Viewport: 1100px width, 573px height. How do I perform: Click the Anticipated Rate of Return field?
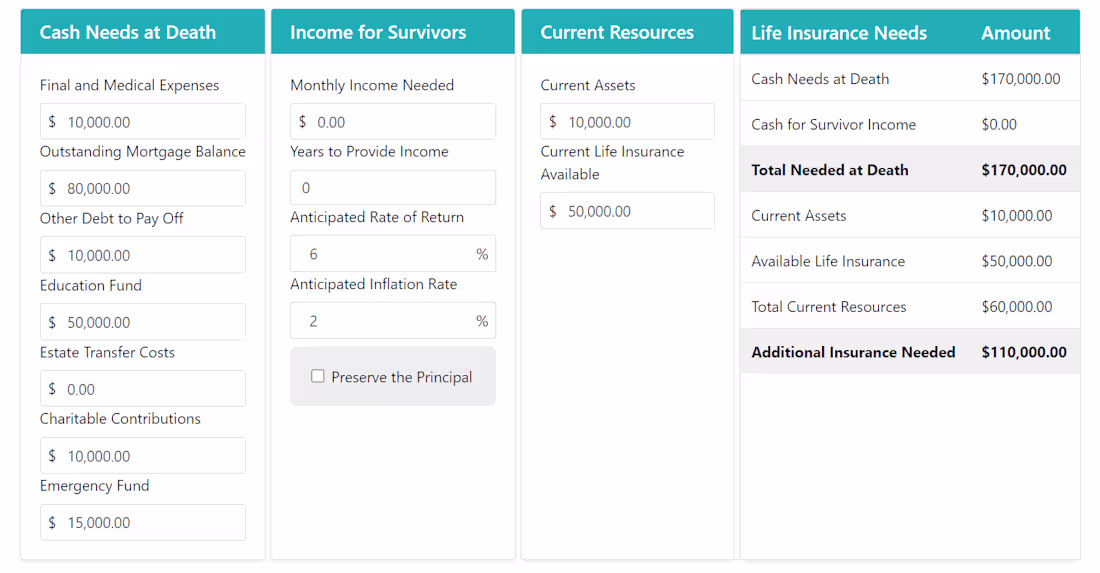393,253
